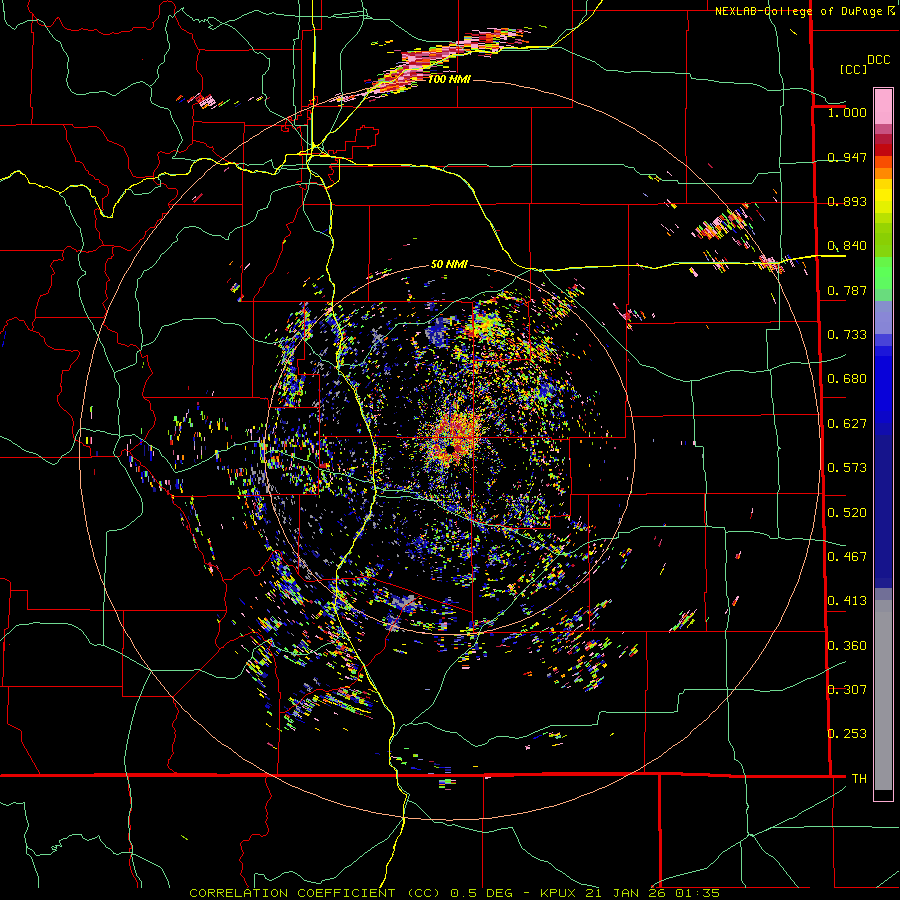Select the 0.893 scale label
Viewport: 900px width, 900px height.
[847, 201]
